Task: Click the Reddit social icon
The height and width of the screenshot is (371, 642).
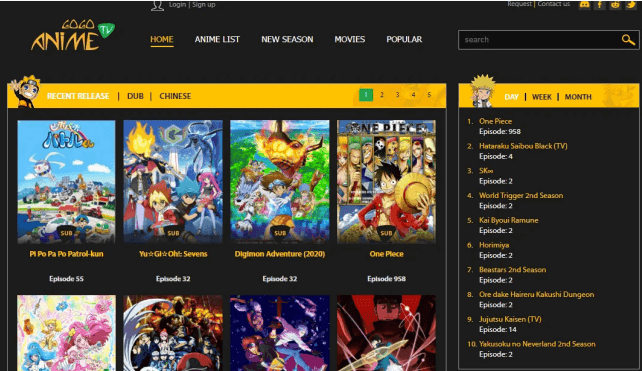Action: click(x=615, y=5)
